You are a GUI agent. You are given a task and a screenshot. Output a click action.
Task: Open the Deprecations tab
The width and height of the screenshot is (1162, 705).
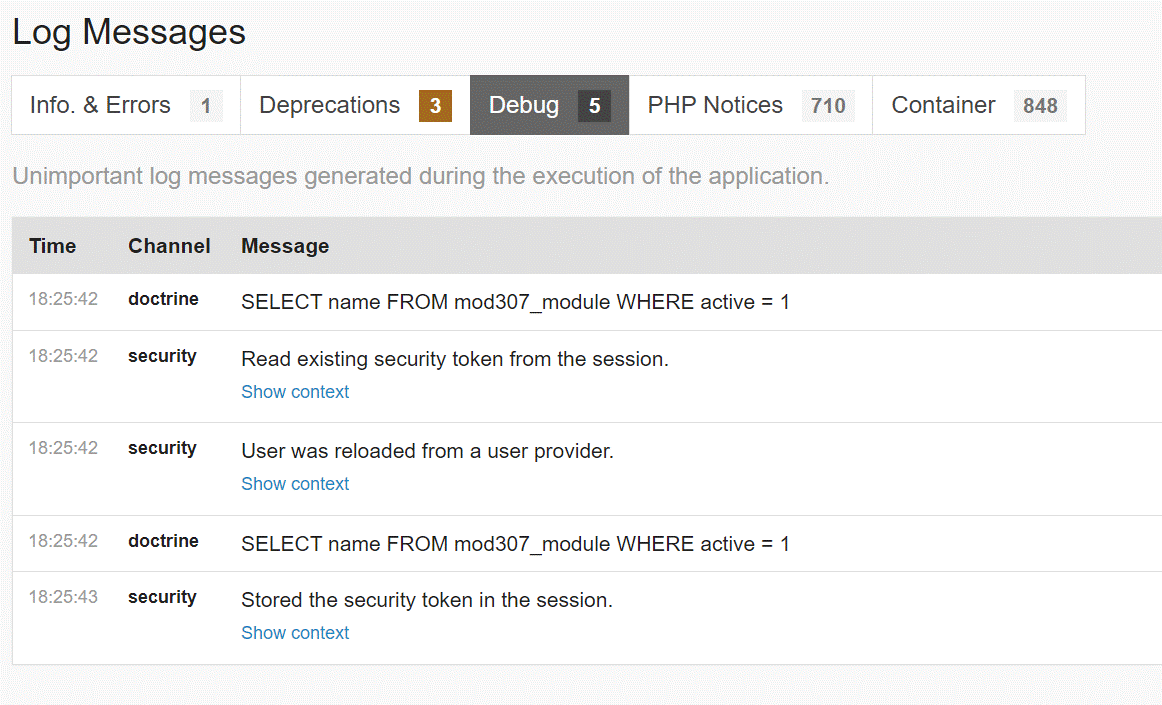click(330, 105)
